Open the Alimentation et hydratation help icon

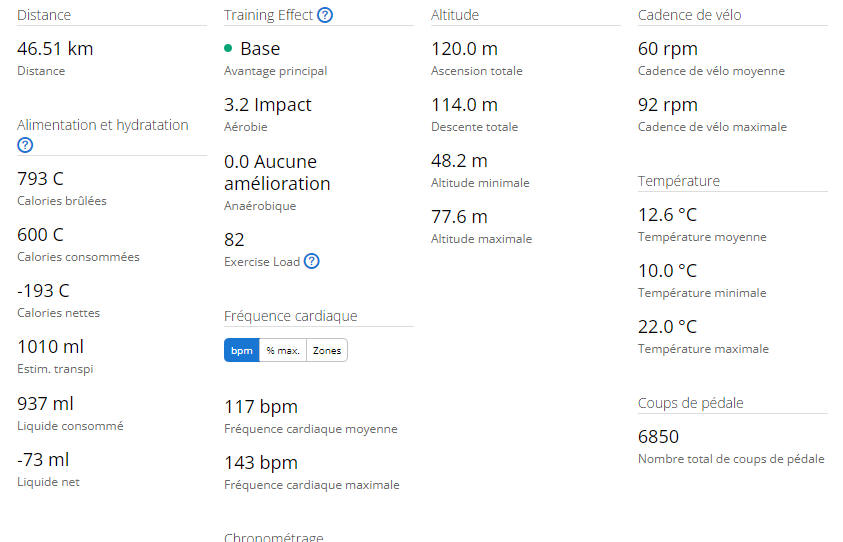[x=25, y=145]
